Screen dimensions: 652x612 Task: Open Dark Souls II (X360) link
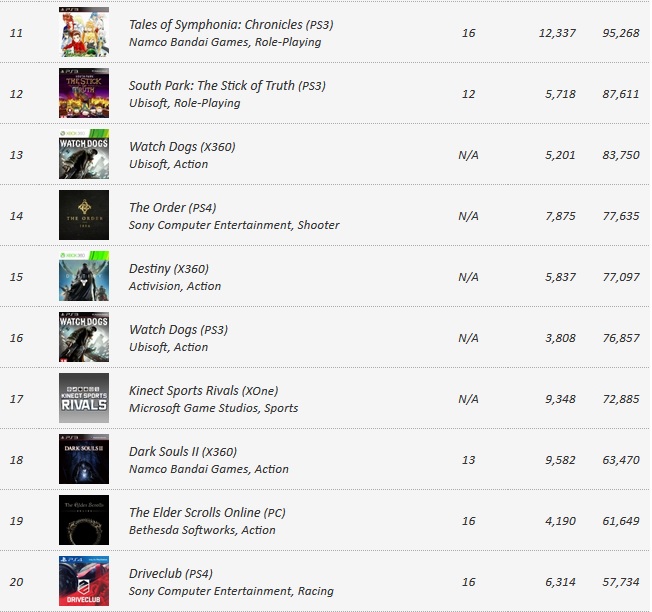(x=183, y=452)
